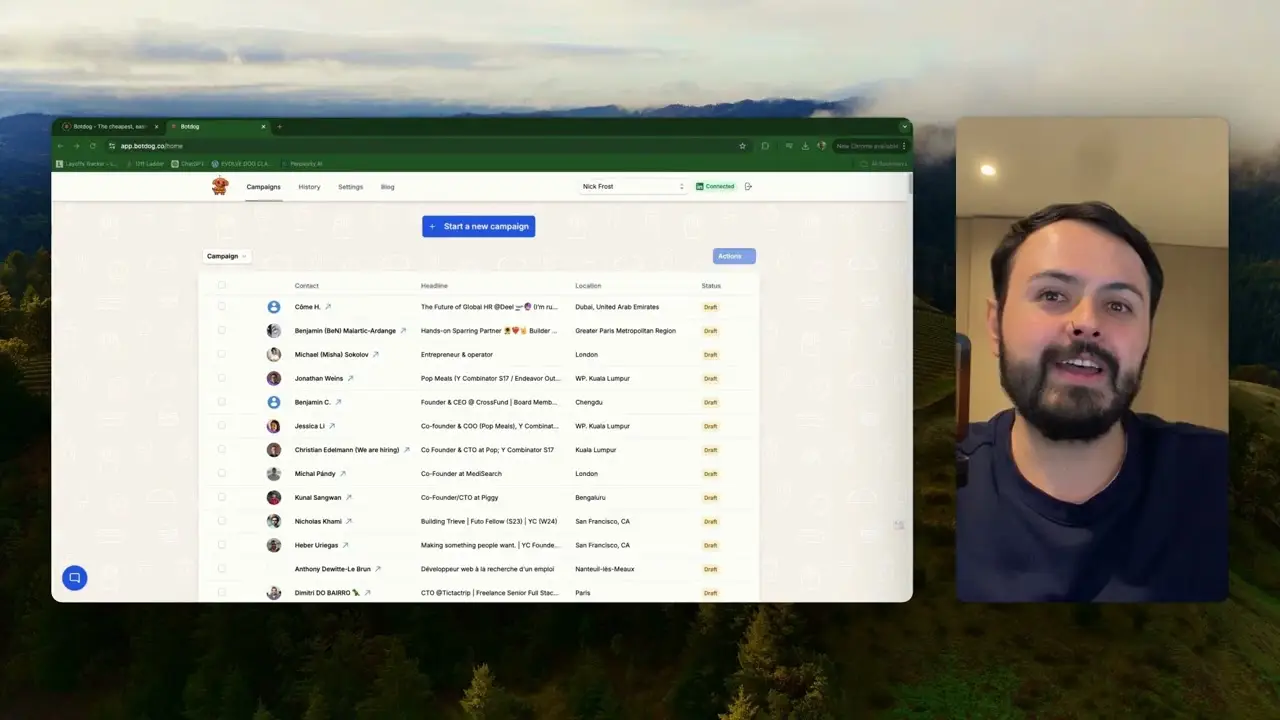Open Michal Pándy's external profile arrow

(x=343, y=474)
